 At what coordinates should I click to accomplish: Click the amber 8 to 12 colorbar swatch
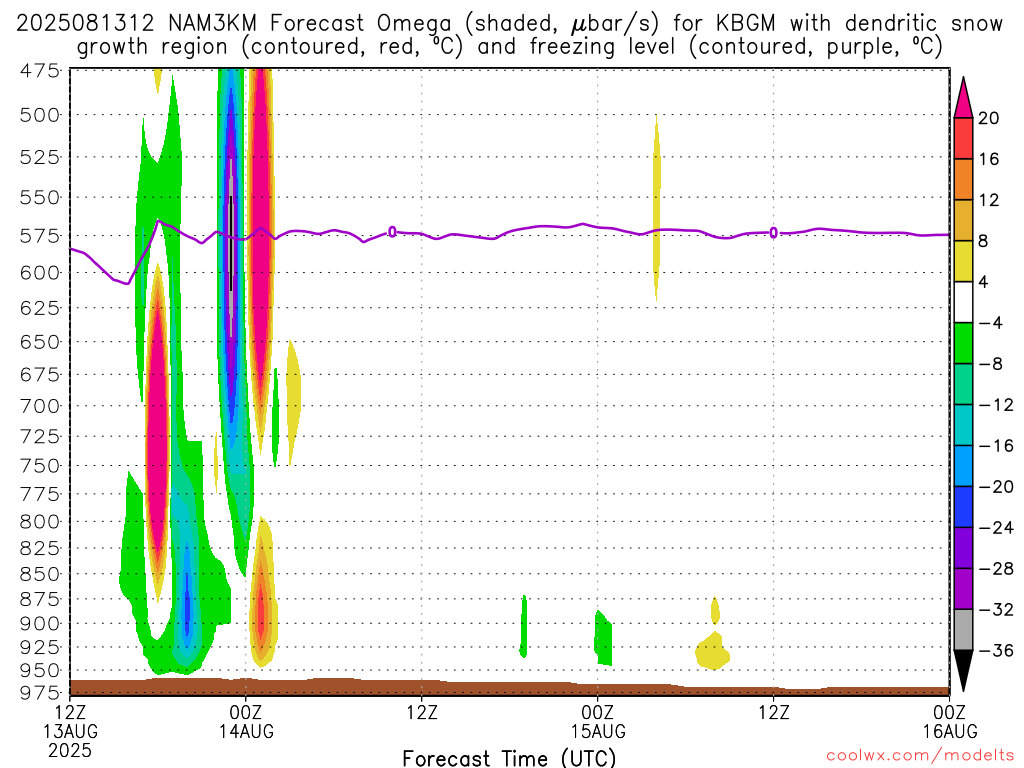(x=963, y=221)
